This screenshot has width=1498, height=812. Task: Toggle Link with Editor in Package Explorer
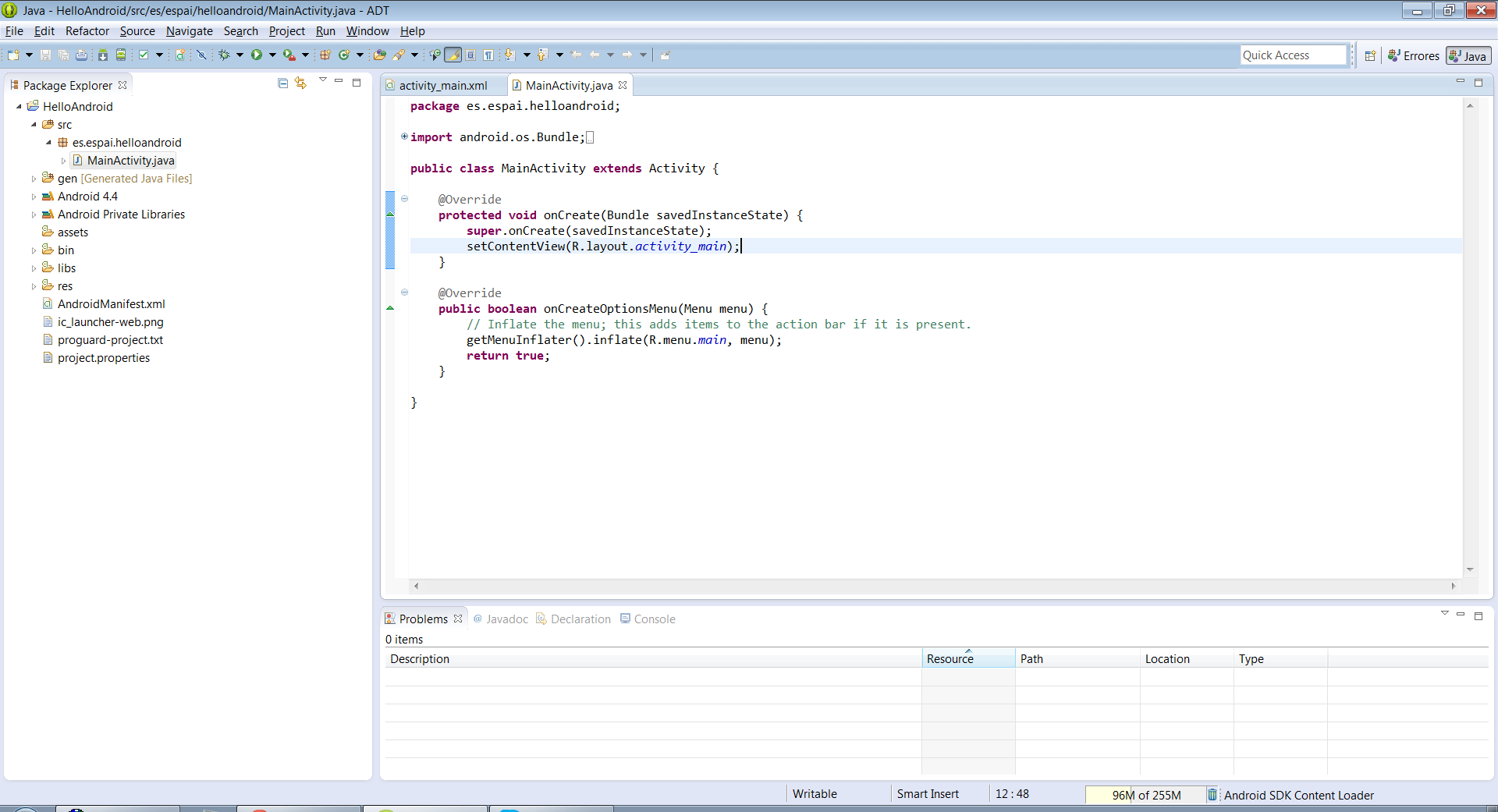coord(300,83)
